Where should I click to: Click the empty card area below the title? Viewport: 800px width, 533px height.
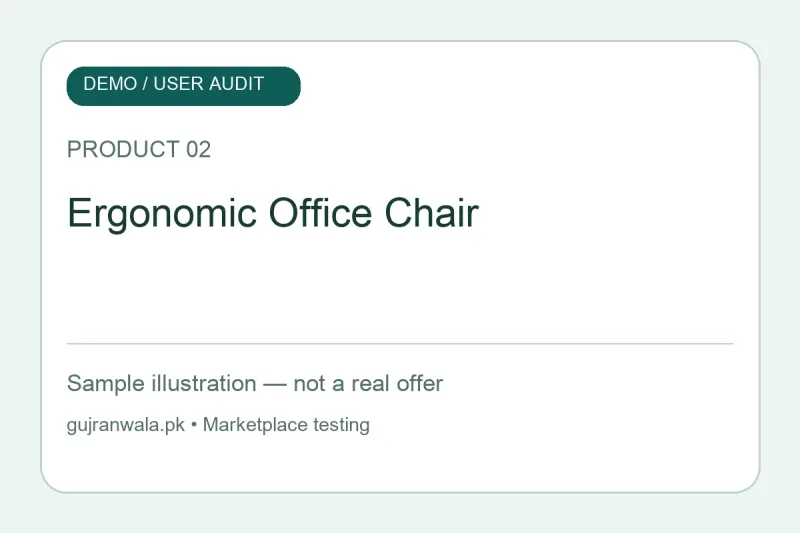pyautogui.click(x=400, y=288)
